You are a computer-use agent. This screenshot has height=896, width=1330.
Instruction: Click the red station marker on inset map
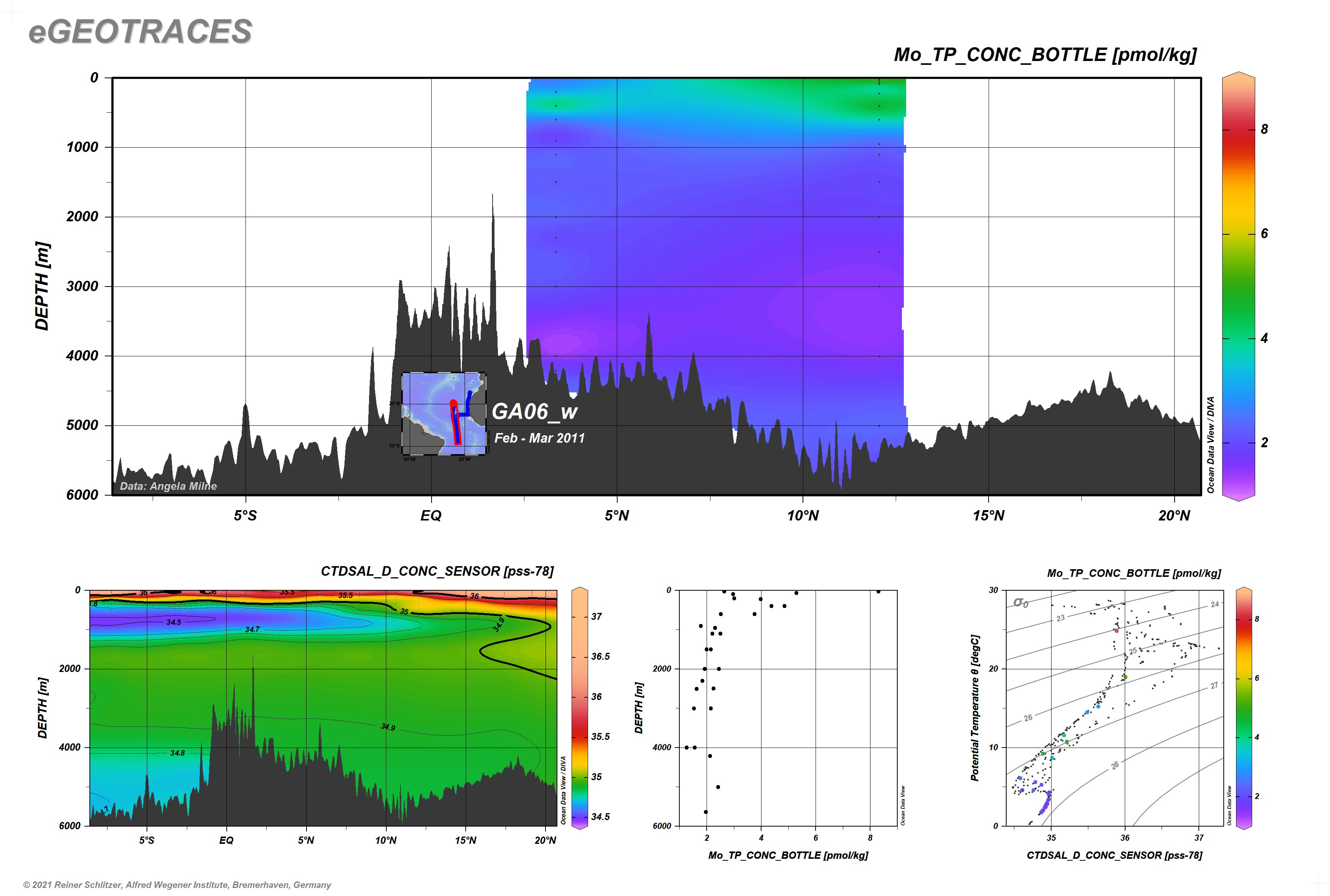point(453,404)
